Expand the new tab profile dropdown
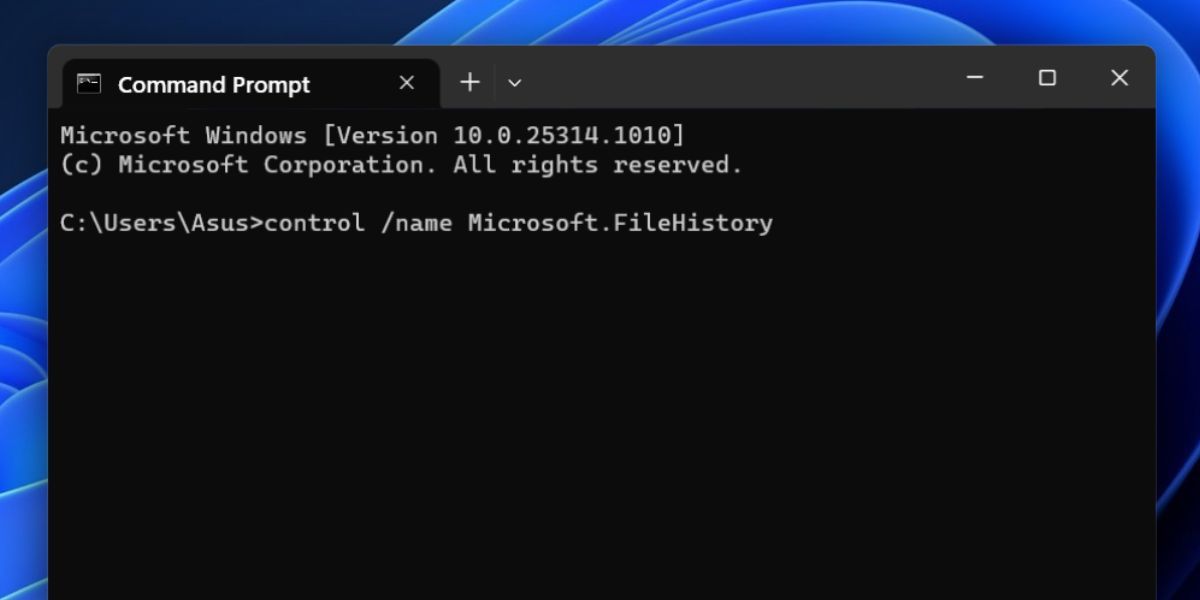 (x=515, y=83)
